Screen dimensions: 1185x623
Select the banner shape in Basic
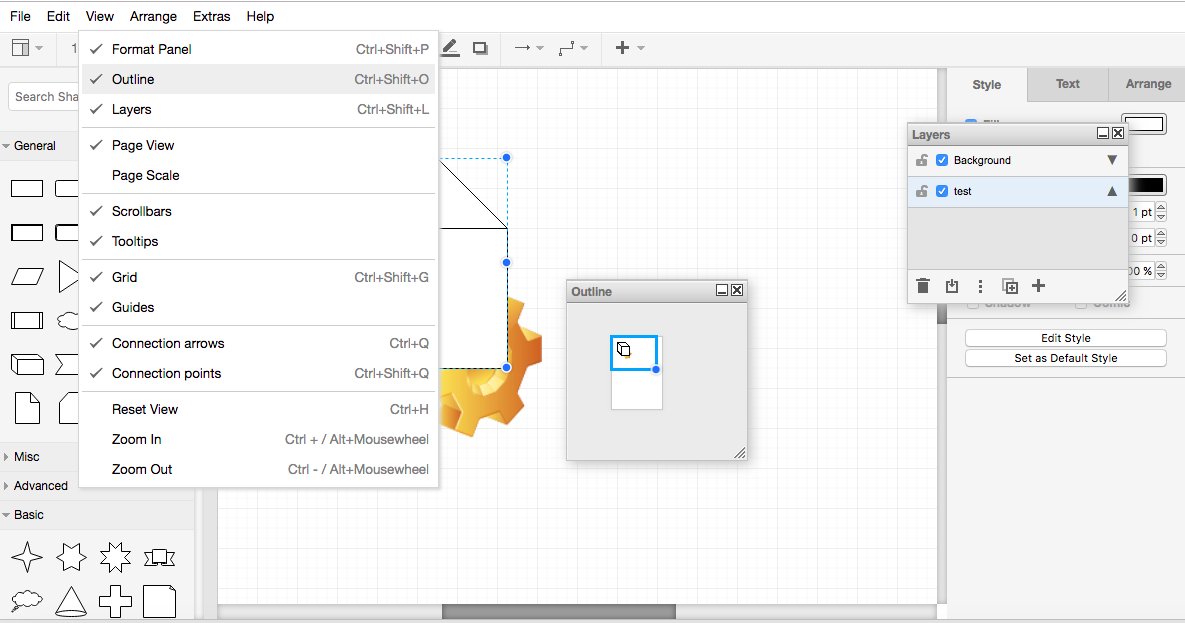[x=159, y=558]
